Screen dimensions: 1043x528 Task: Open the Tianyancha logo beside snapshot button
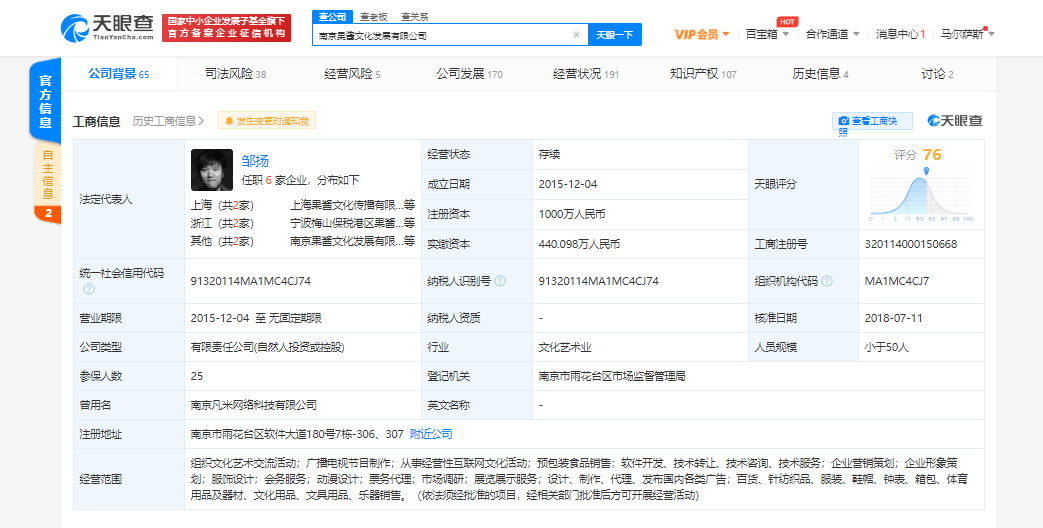click(x=955, y=120)
